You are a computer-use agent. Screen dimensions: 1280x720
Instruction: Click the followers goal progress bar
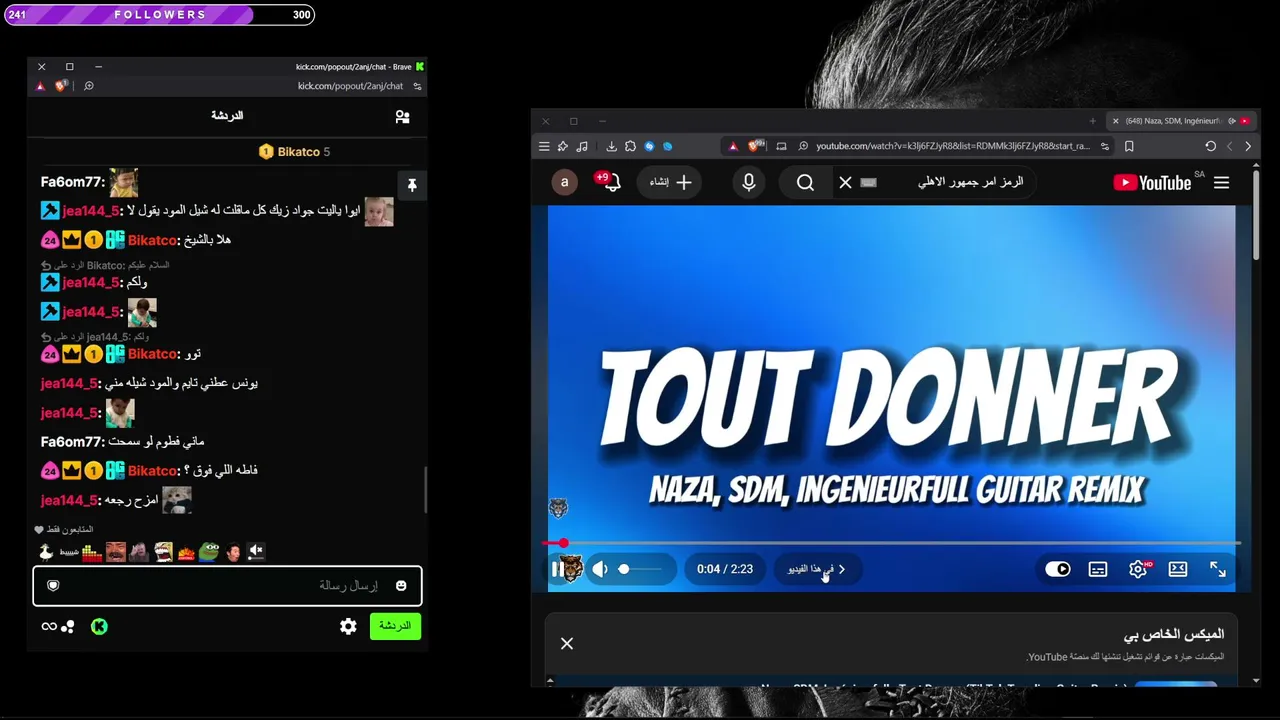coord(160,15)
